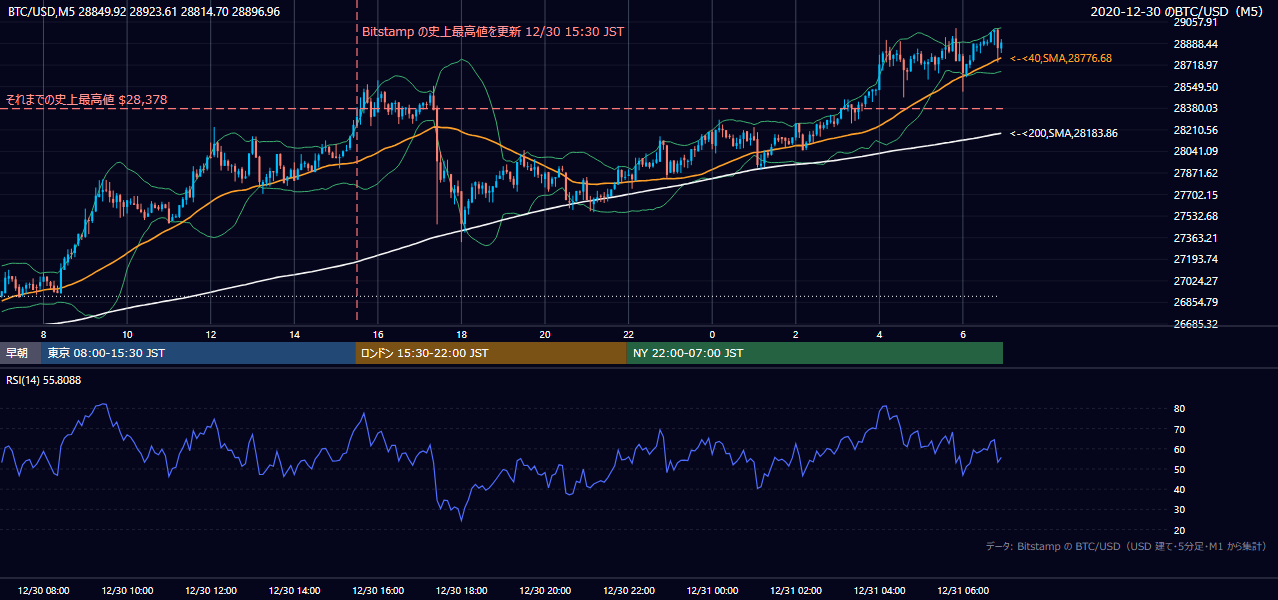Select the 東京 08:00-15:30 JST session bar
The height and width of the screenshot is (600, 1278).
[198, 353]
